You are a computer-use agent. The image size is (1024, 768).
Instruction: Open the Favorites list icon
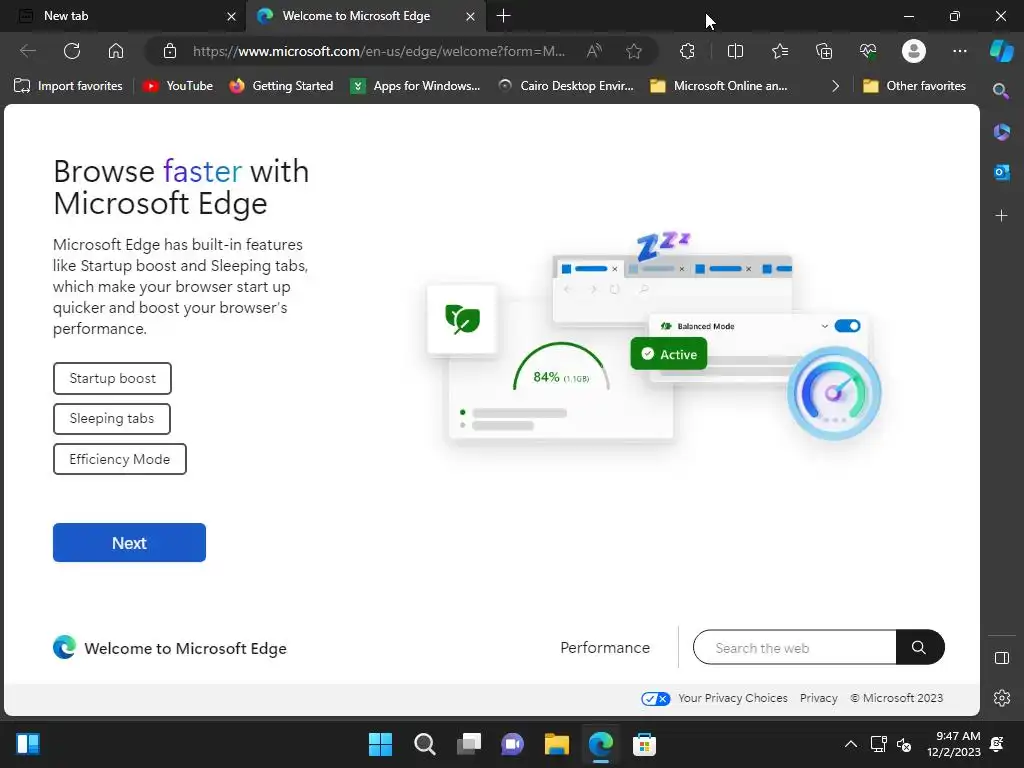tap(780, 51)
